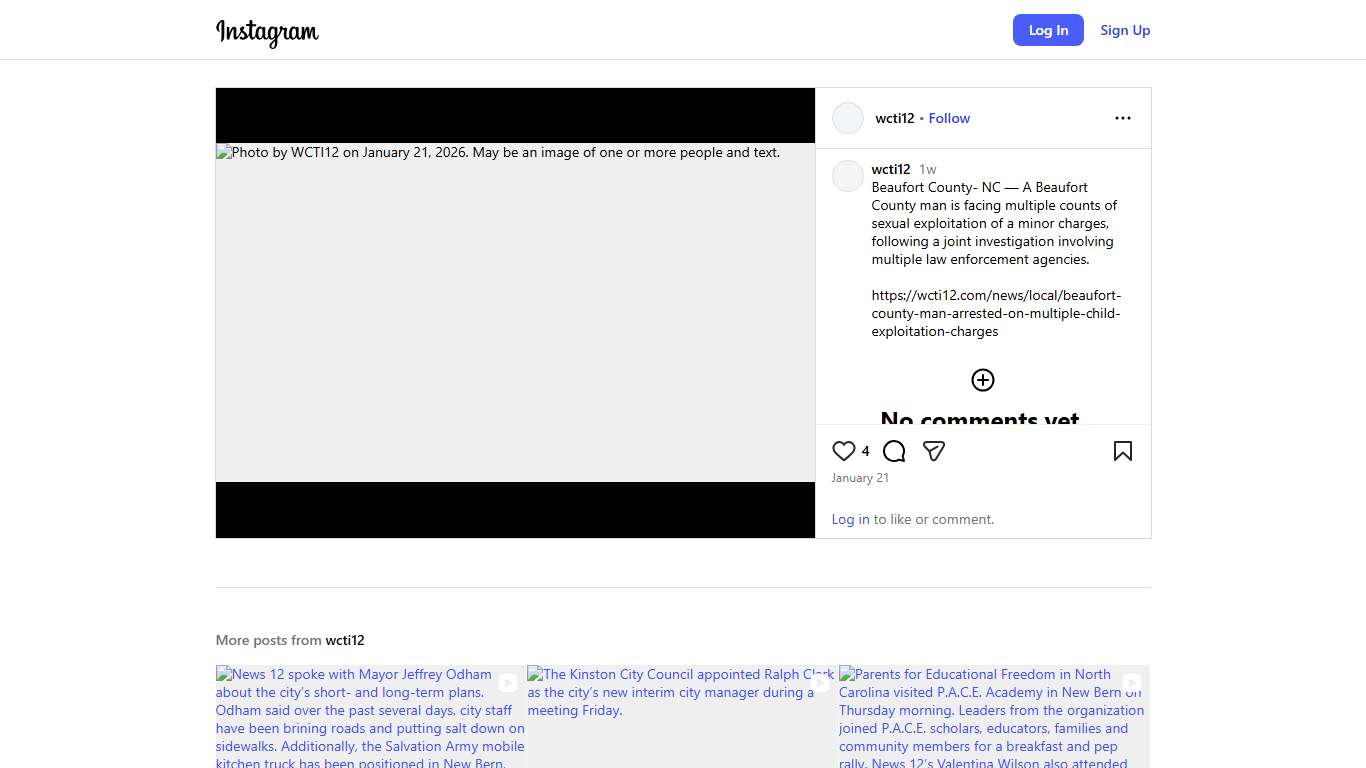Click the heart Like icon
This screenshot has width=1366, height=768.
(844, 451)
